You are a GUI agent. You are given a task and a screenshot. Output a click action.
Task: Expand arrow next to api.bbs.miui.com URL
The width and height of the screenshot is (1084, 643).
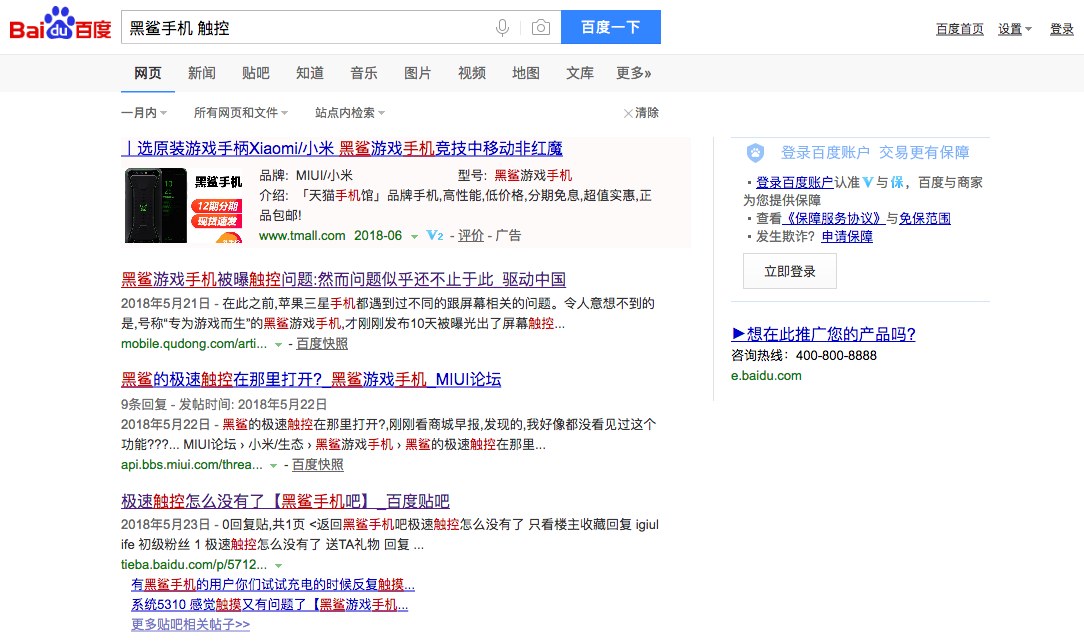(x=273, y=465)
